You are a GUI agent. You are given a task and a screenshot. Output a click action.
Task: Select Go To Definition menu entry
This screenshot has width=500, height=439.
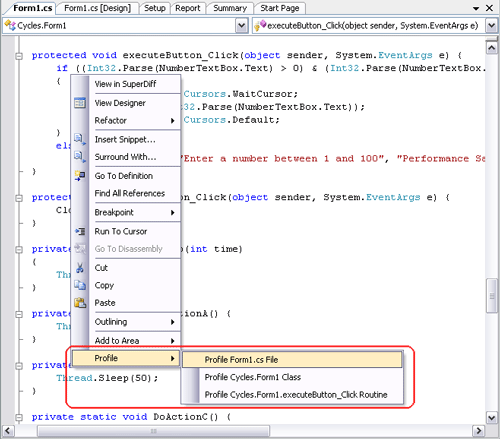(x=126, y=176)
